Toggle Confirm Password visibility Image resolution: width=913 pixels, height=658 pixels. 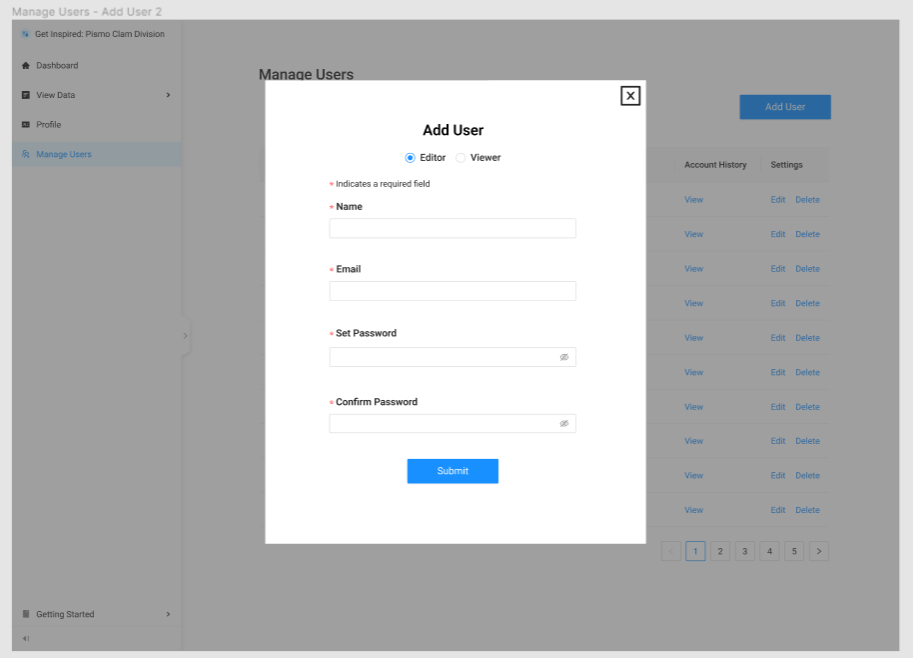[x=564, y=423]
